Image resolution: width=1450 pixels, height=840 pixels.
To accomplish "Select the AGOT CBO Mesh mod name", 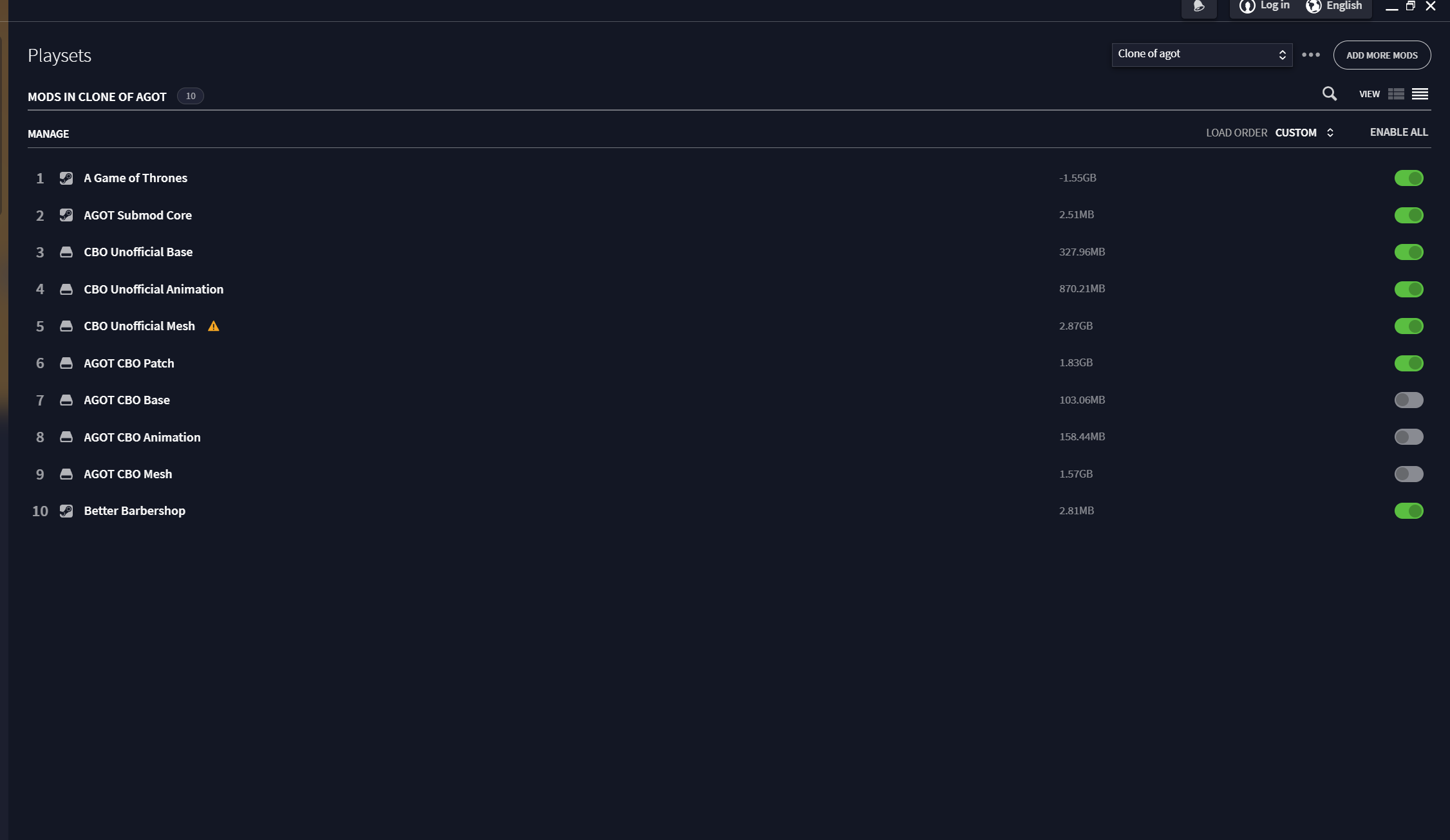I will pyautogui.click(x=128, y=474).
